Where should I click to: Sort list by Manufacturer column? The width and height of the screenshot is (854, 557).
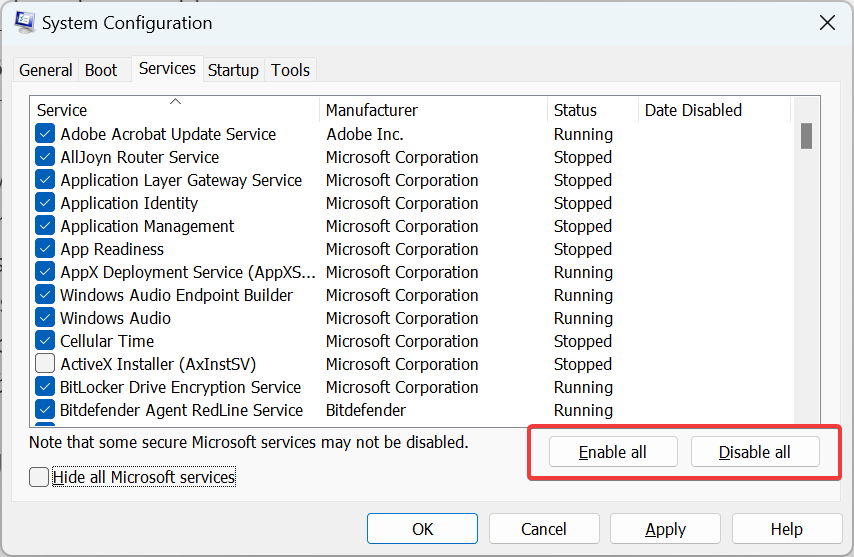(x=433, y=110)
